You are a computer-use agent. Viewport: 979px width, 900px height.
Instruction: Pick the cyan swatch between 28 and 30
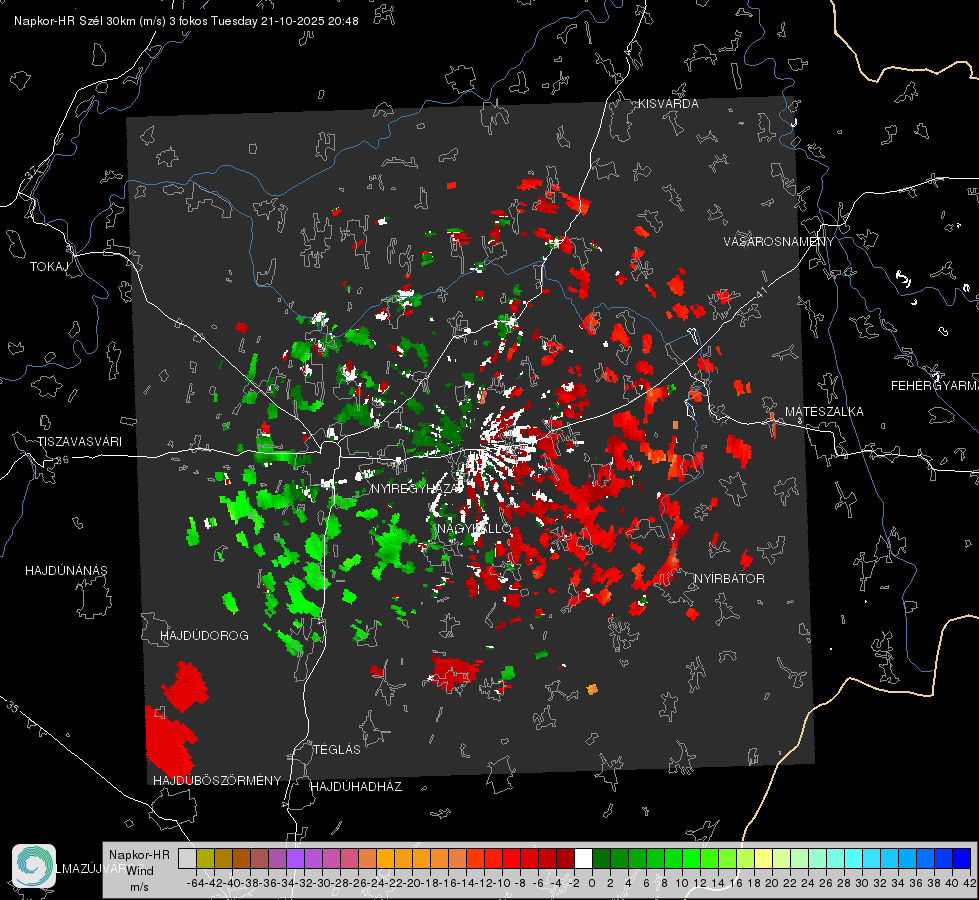(x=854, y=858)
